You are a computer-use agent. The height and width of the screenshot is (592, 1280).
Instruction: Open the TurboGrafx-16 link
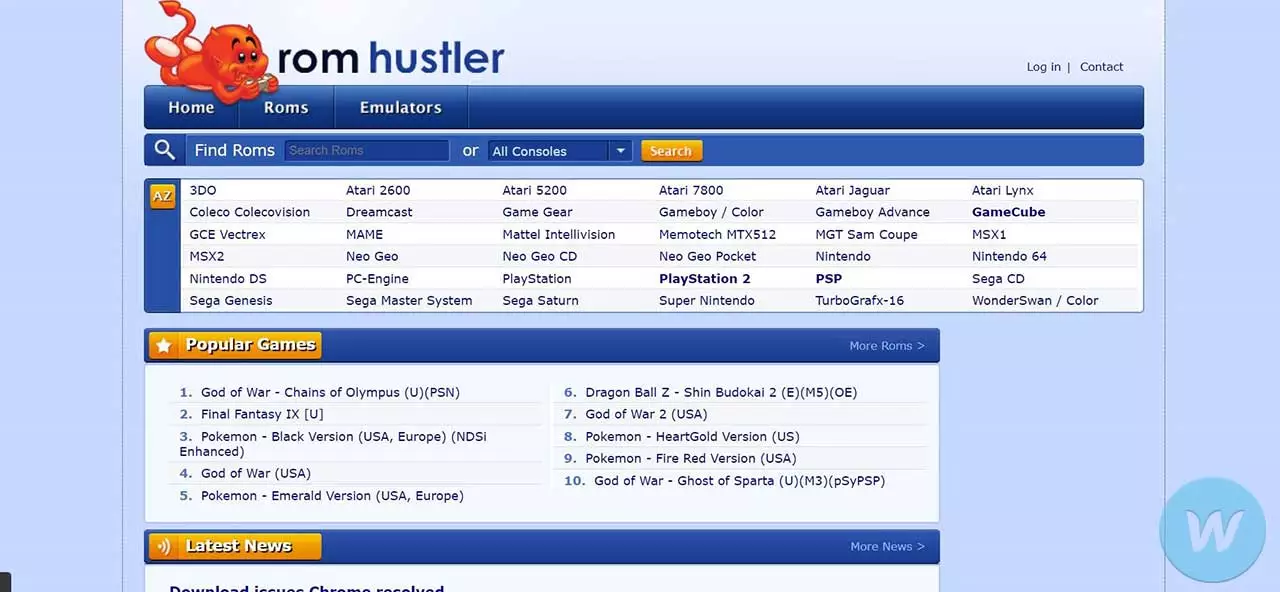pyautogui.click(x=859, y=300)
